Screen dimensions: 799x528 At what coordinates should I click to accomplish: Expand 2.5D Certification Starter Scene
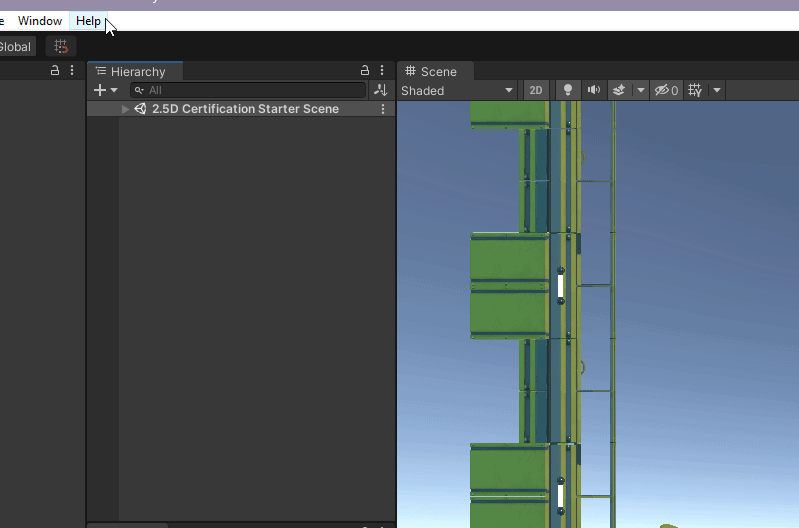pyautogui.click(x=125, y=109)
